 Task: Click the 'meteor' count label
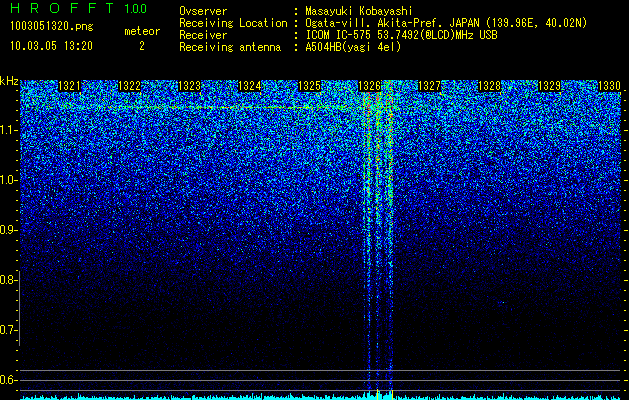point(142,31)
